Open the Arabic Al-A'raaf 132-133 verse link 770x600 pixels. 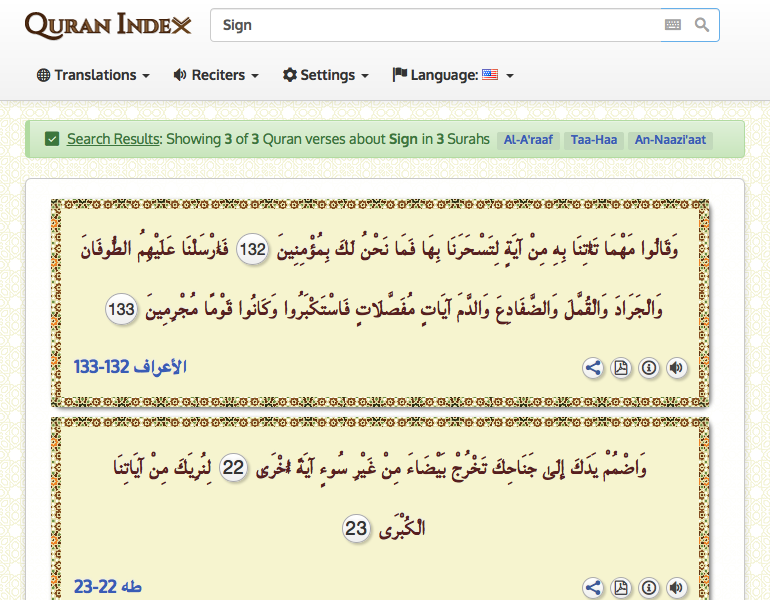pyautogui.click(x=130, y=368)
